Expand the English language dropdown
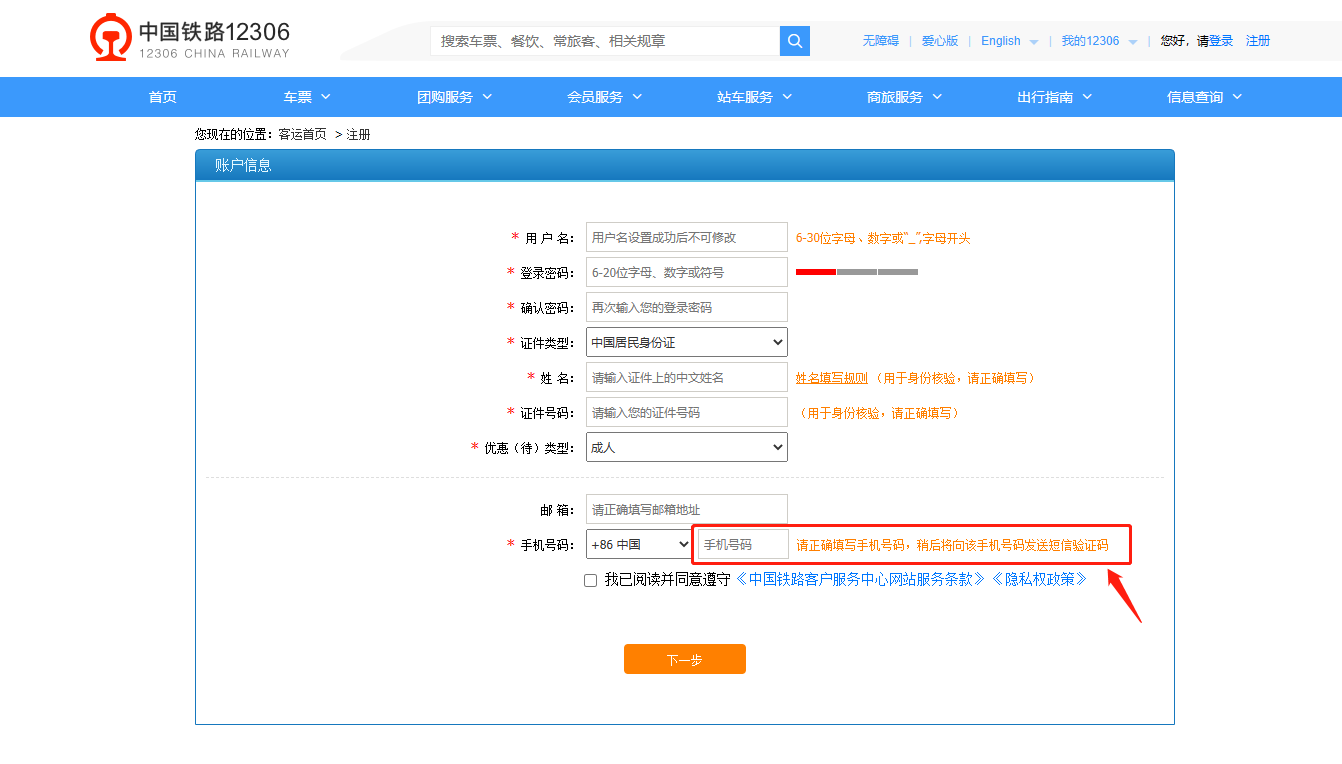 (x=1009, y=41)
